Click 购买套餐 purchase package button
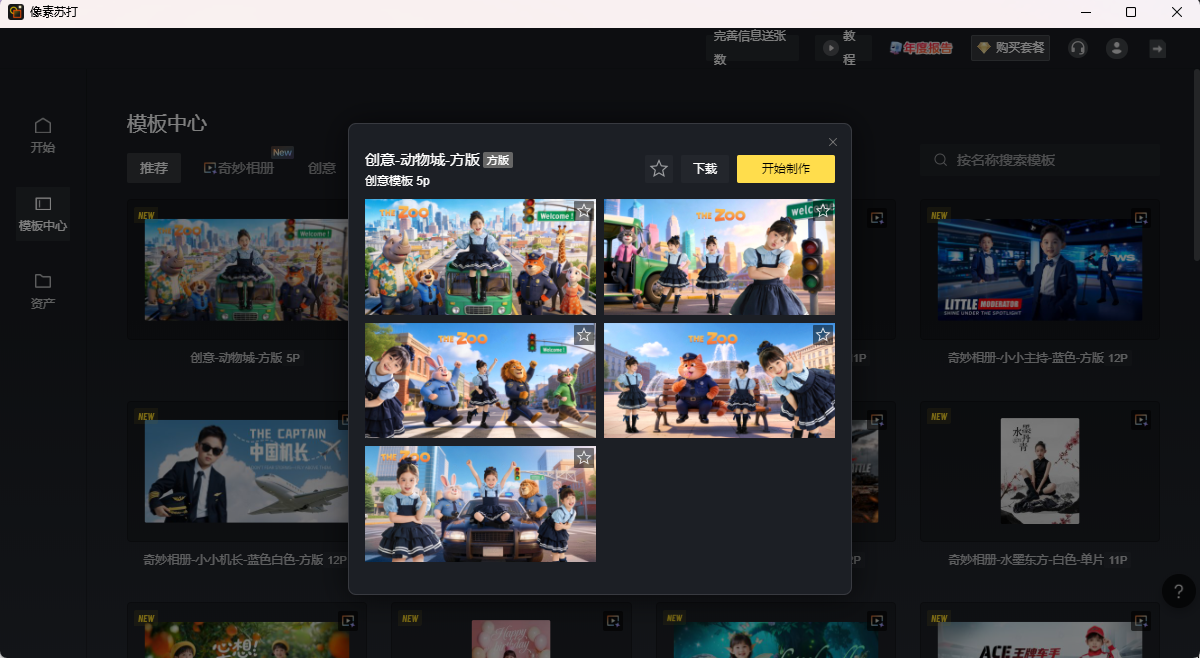This screenshot has height=658, width=1200. (x=1010, y=48)
